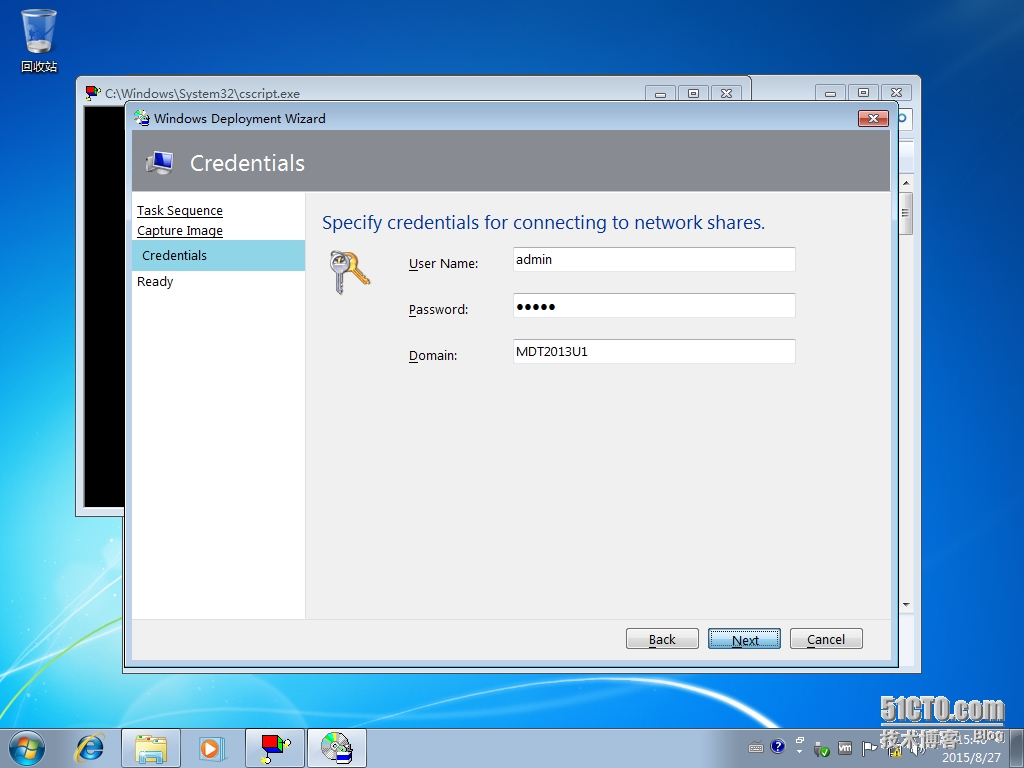
Task: Close the Windows Deployment Wizard dialog
Action: pos(873,118)
